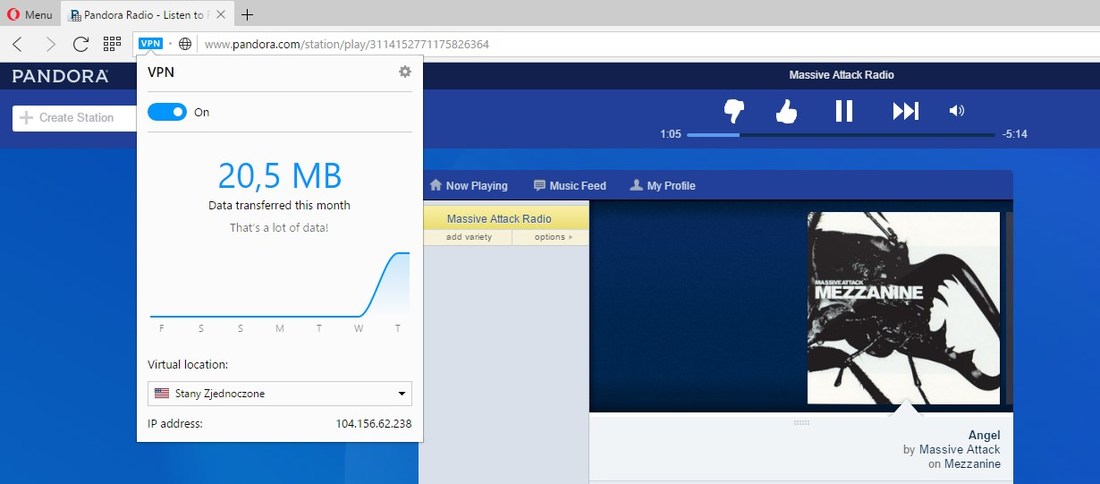
Task: Click the volume speaker icon
Action: coord(957,111)
